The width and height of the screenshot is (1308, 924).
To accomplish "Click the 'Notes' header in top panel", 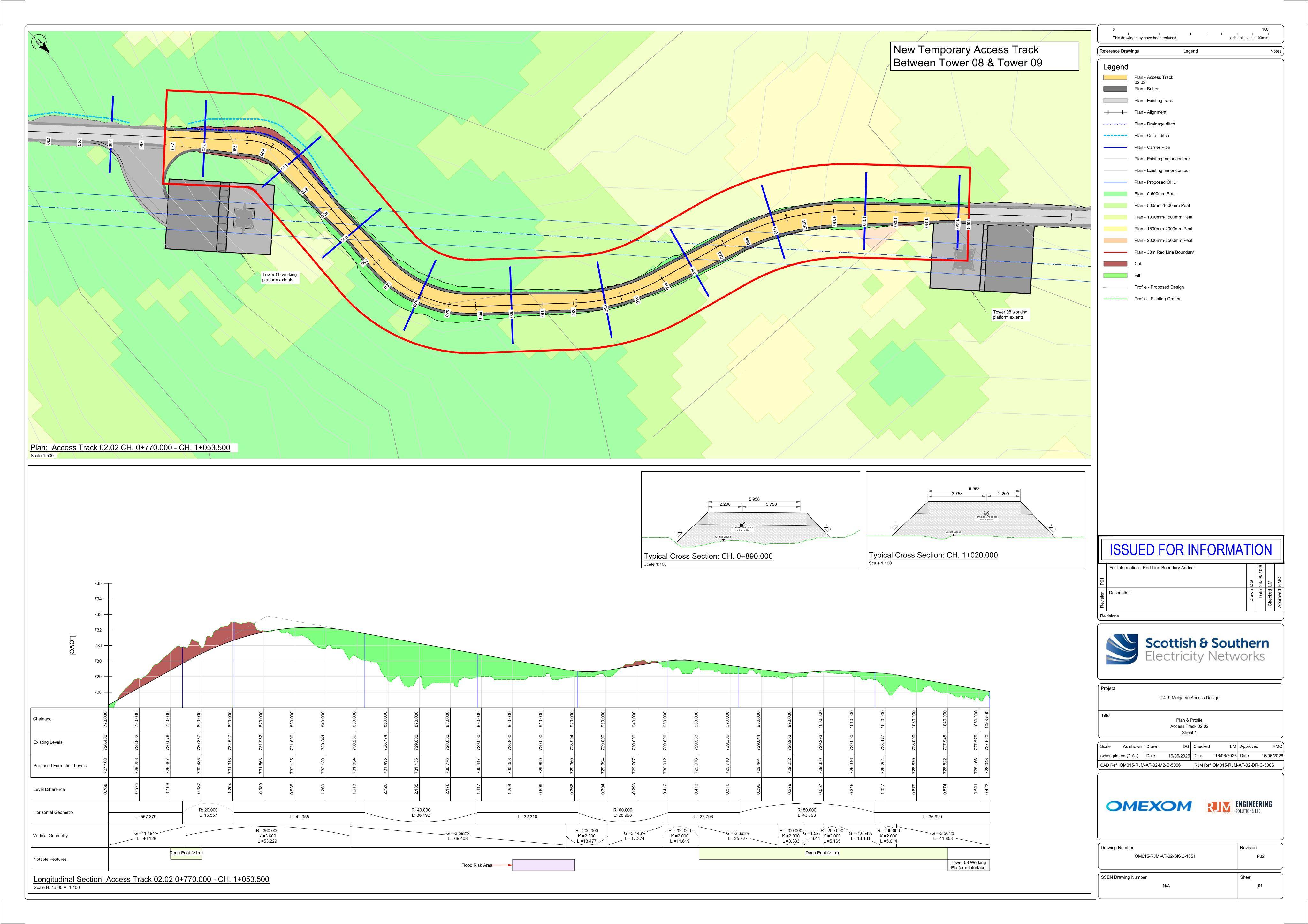I will 1275,51.
